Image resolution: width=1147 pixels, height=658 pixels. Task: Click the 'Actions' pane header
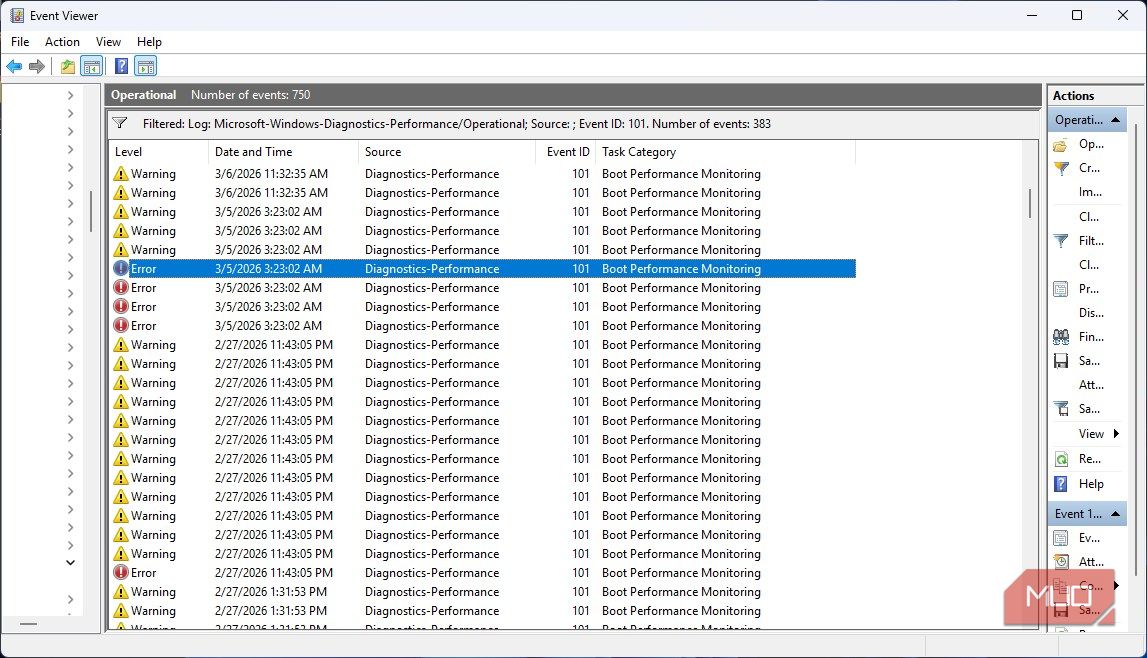[1073, 96]
